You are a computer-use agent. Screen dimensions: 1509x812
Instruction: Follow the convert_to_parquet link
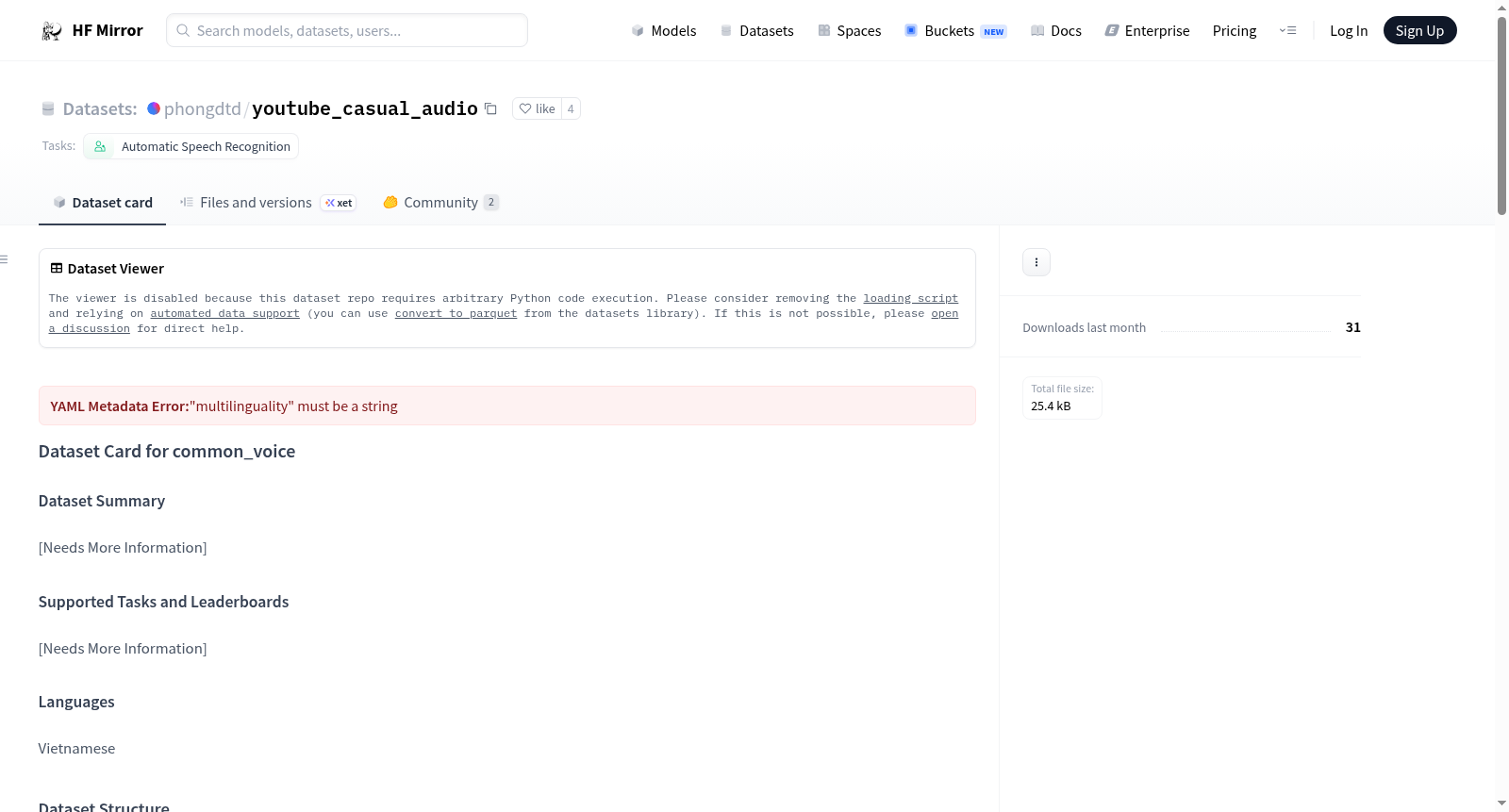(456, 313)
